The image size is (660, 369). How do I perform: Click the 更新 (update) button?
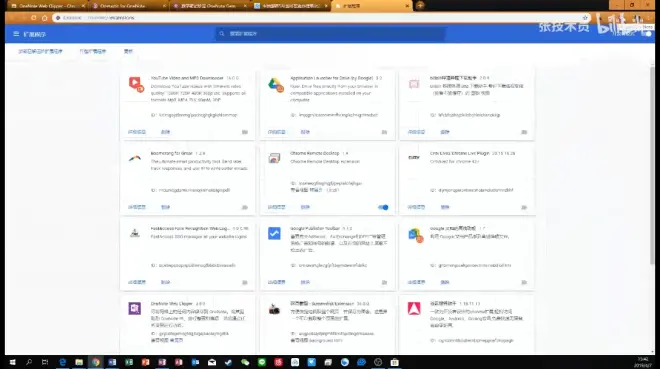click(x=128, y=51)
